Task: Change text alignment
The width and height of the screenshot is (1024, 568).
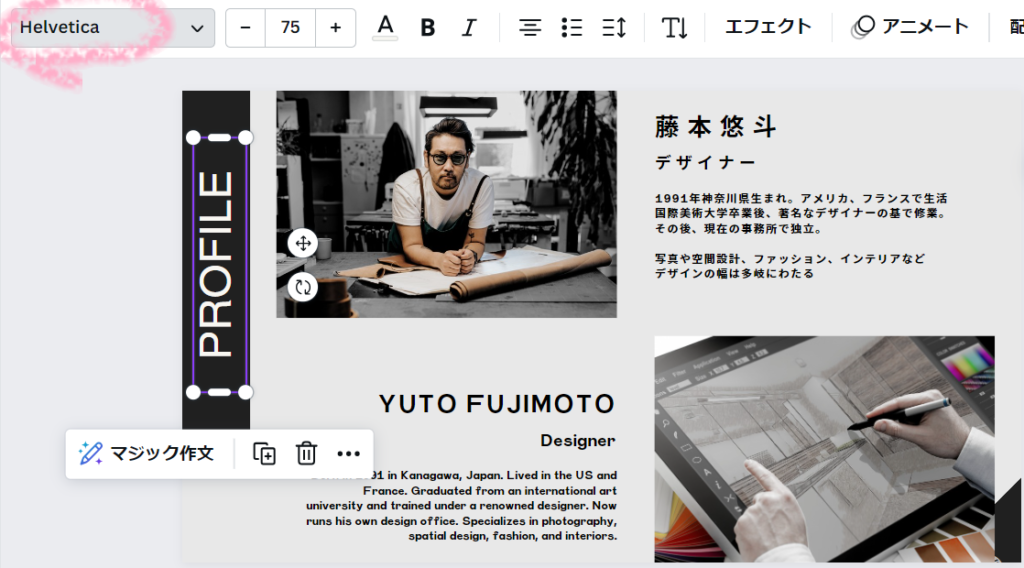Action: click(x=530, y=27)
